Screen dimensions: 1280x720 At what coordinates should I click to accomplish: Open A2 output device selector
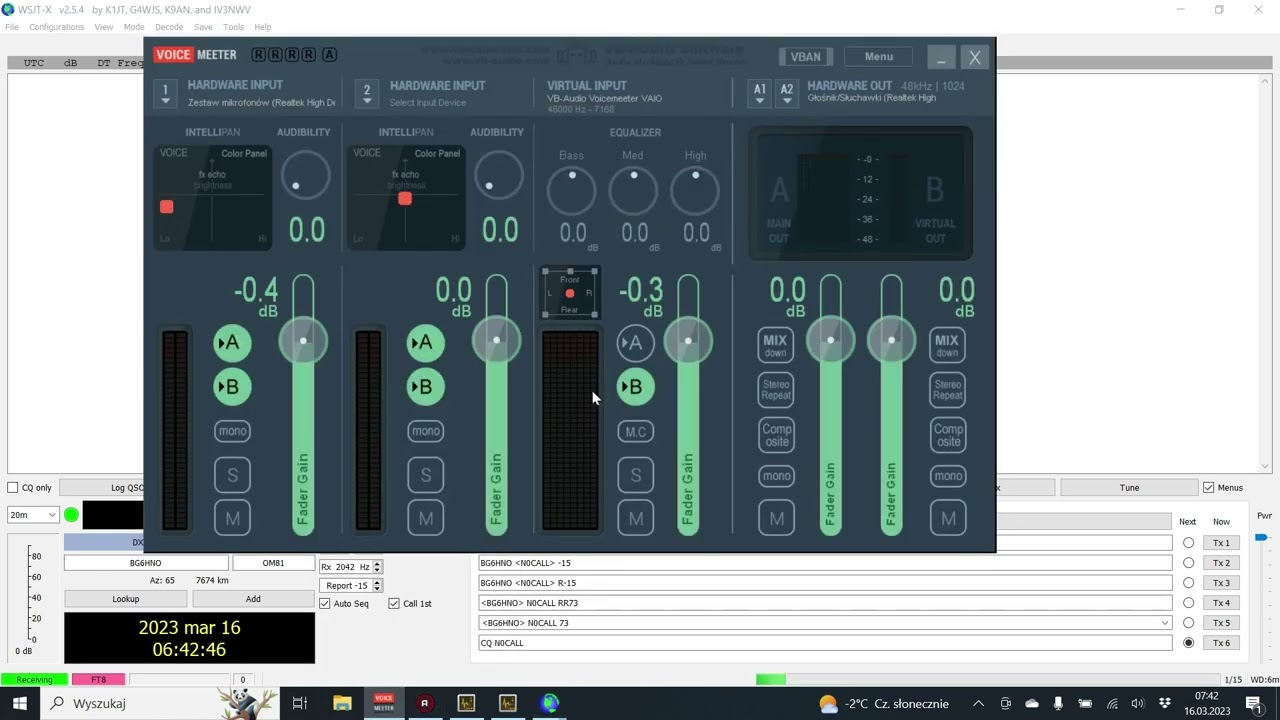pyautogui.click(x=787, y=93)
